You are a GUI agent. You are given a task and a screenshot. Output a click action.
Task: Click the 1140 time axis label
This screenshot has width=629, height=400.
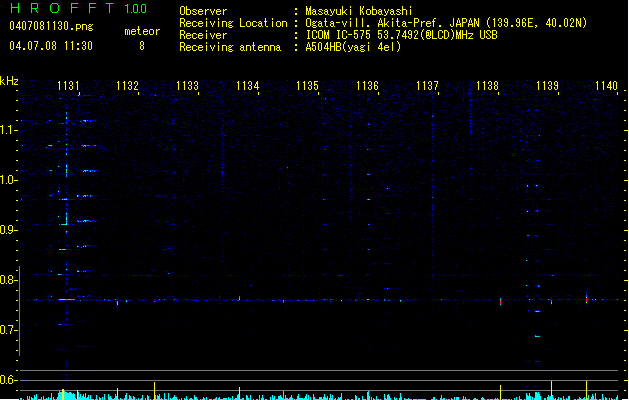coord(606,85)
